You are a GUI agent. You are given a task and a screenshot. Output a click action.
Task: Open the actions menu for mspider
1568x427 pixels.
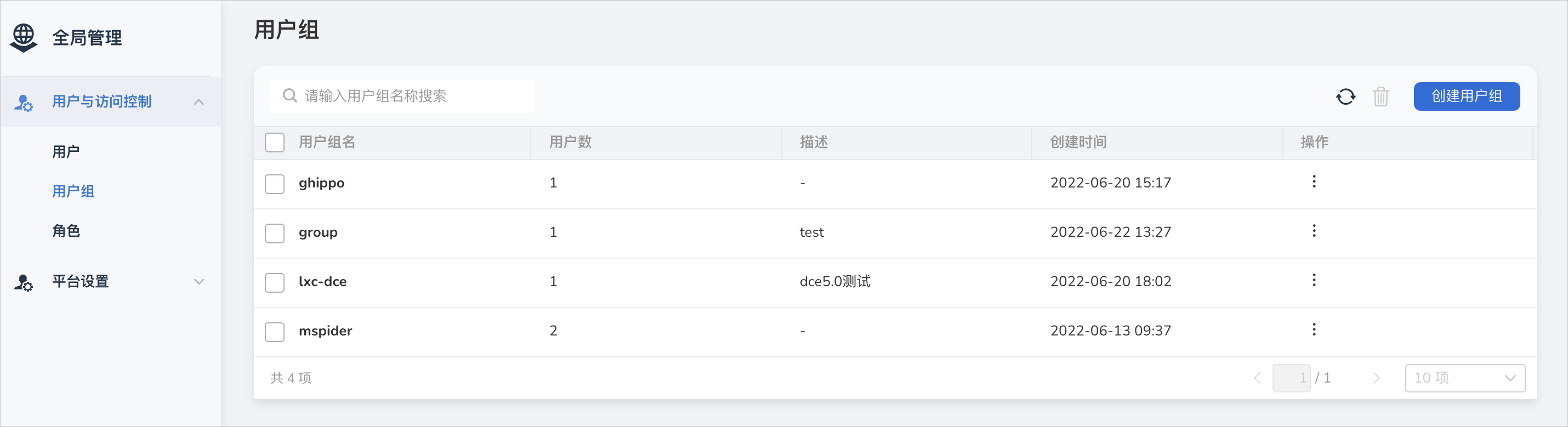(1314, 329)
